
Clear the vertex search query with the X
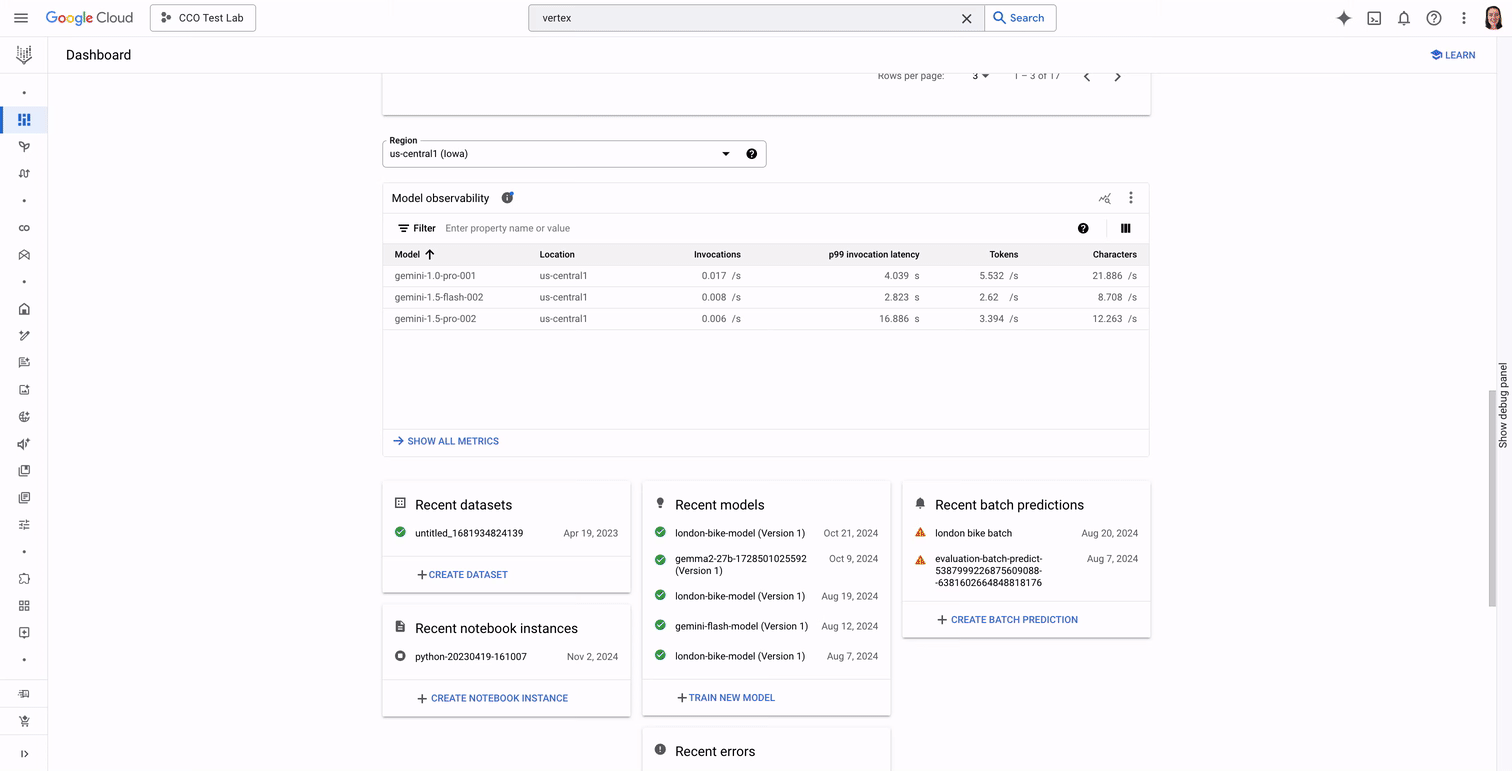pos(966,17)
